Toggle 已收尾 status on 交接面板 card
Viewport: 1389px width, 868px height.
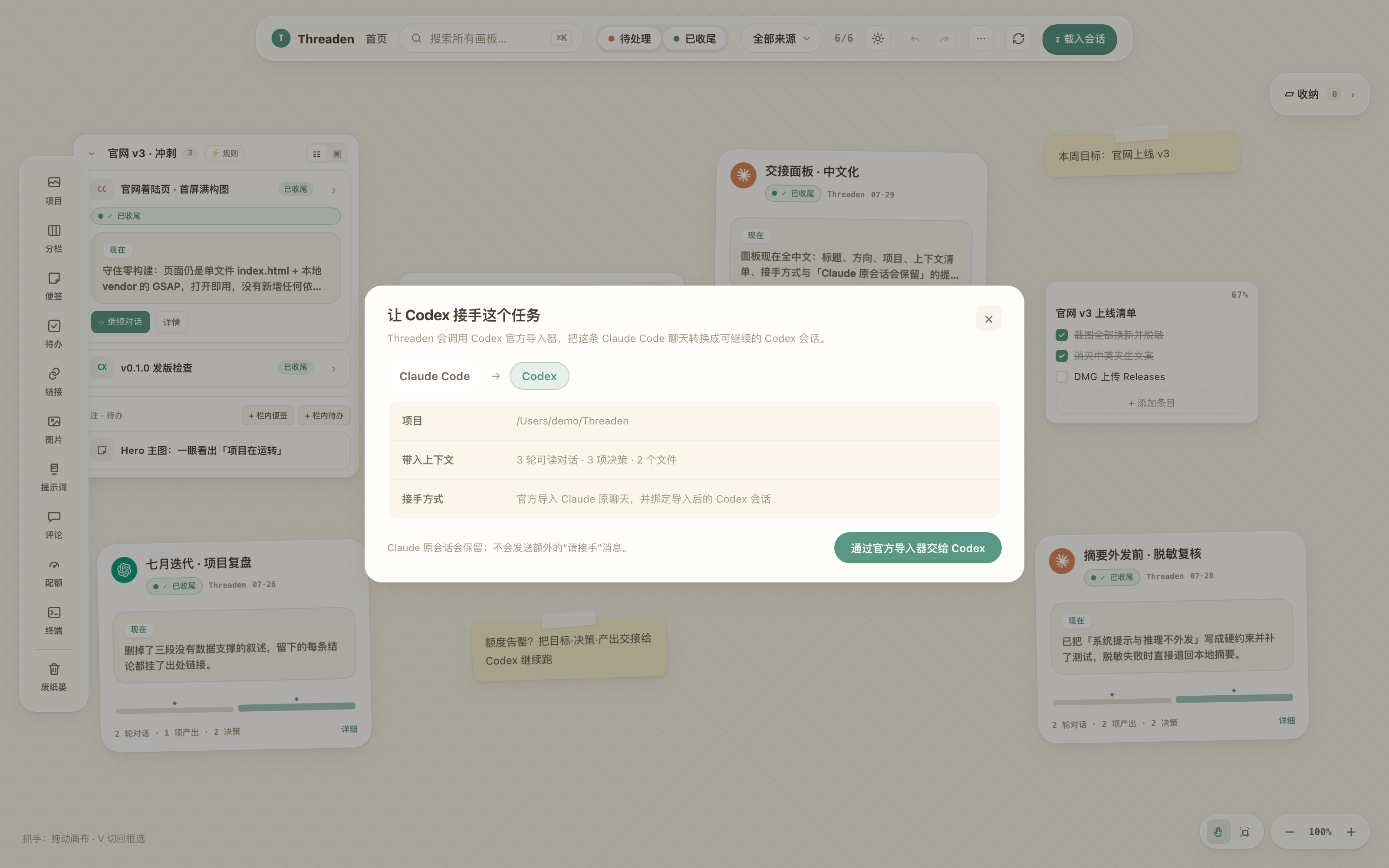(x=793, y=194)
